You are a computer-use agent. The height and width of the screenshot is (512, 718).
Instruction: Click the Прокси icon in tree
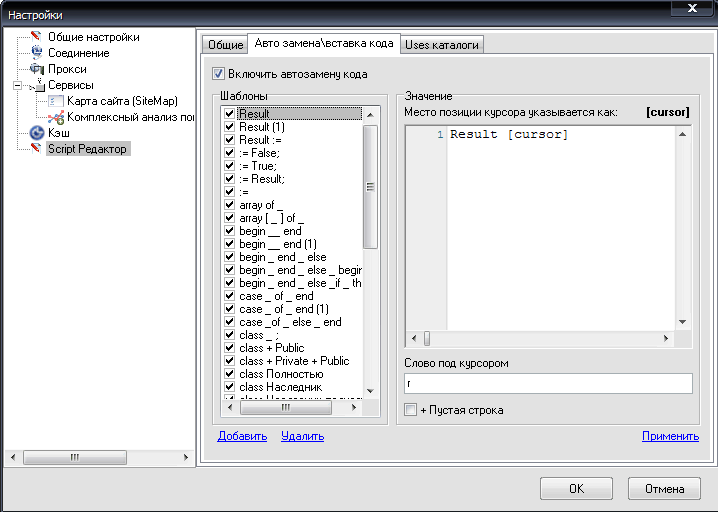[36, 69]
